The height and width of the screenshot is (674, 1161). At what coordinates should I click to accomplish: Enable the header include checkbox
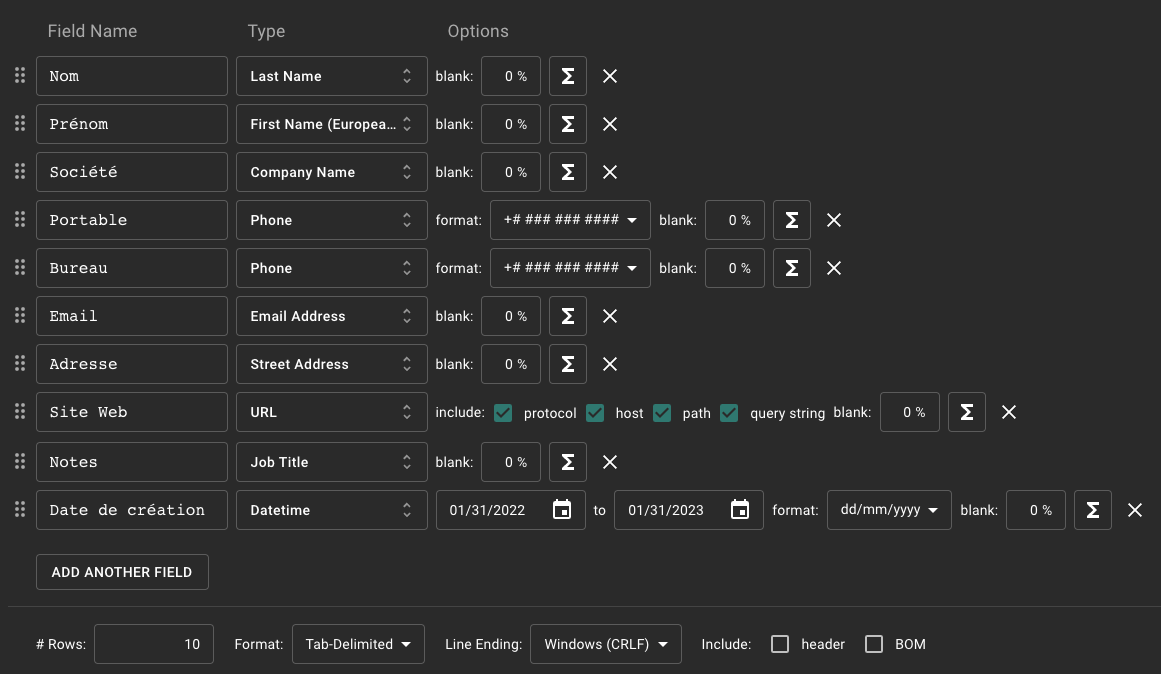[780, 644]
